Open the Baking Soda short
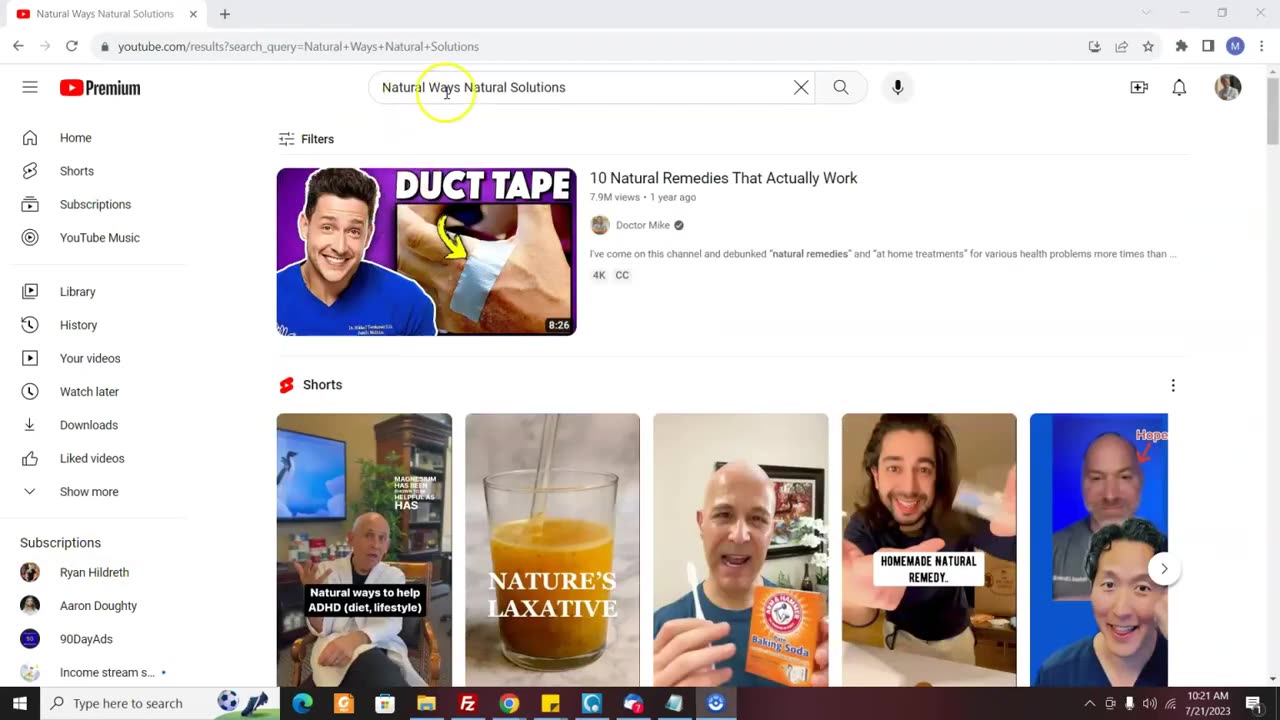Image resolution: width=1280 pixels, height=720 pixels. [740, 550]
